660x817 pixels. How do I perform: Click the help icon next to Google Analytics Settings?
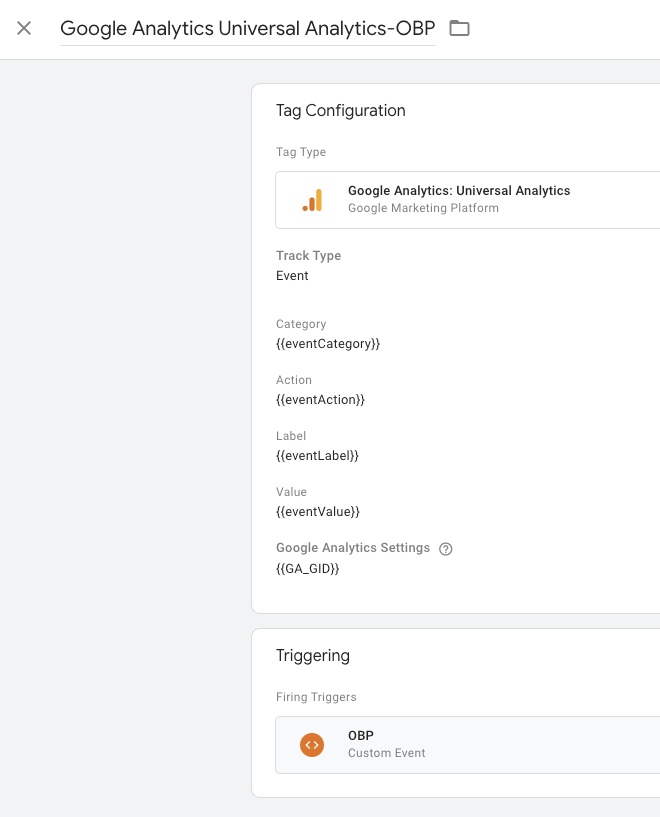[445, 549]
